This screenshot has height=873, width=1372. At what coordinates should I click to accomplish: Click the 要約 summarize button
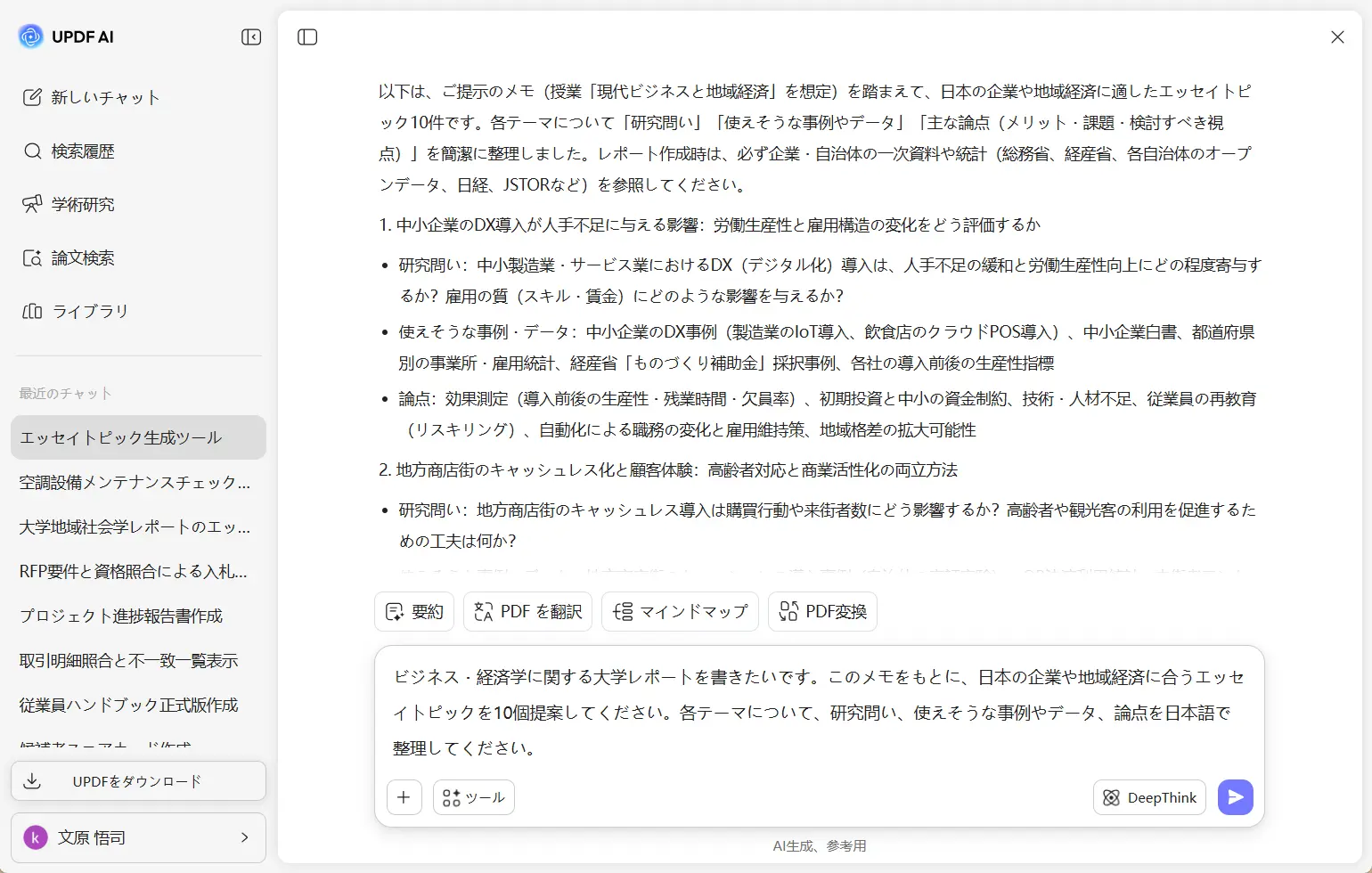point(414,611)
